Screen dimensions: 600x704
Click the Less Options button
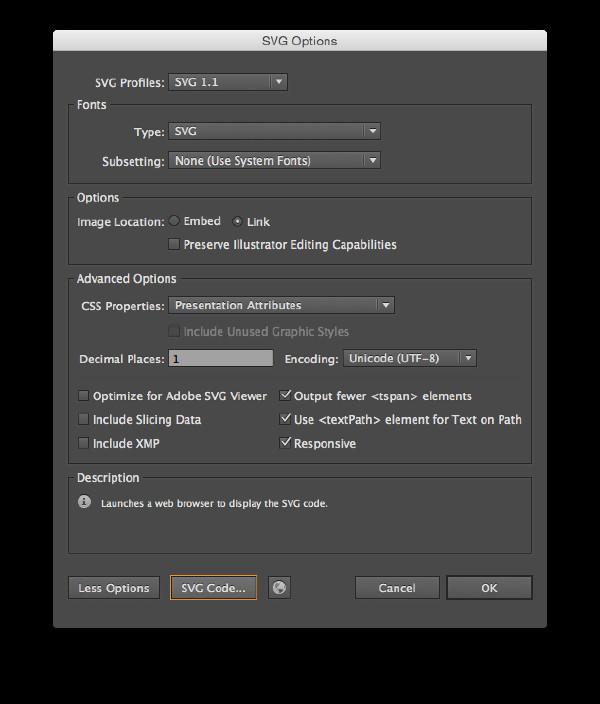[114, 588]
